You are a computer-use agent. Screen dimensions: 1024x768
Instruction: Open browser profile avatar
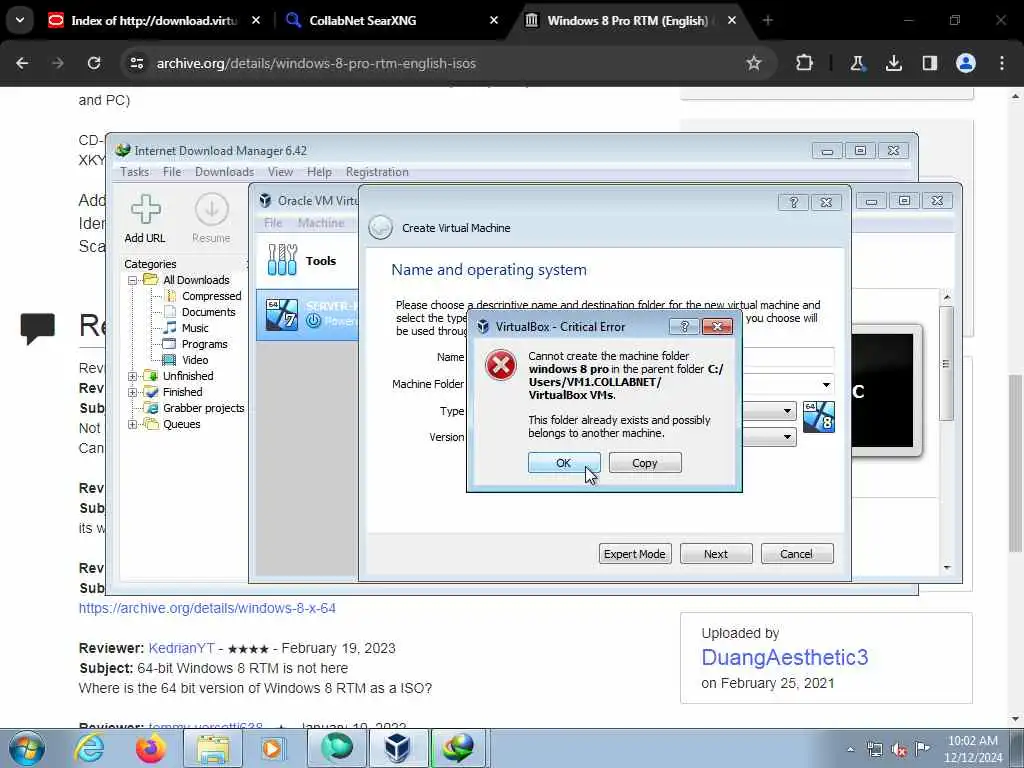coord(966,63)
